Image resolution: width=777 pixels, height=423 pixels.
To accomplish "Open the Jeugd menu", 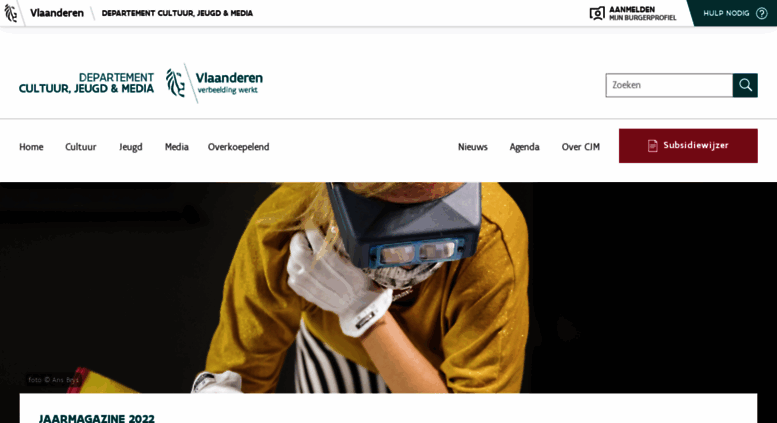I will pyautogui.click(x=131, y=147).
